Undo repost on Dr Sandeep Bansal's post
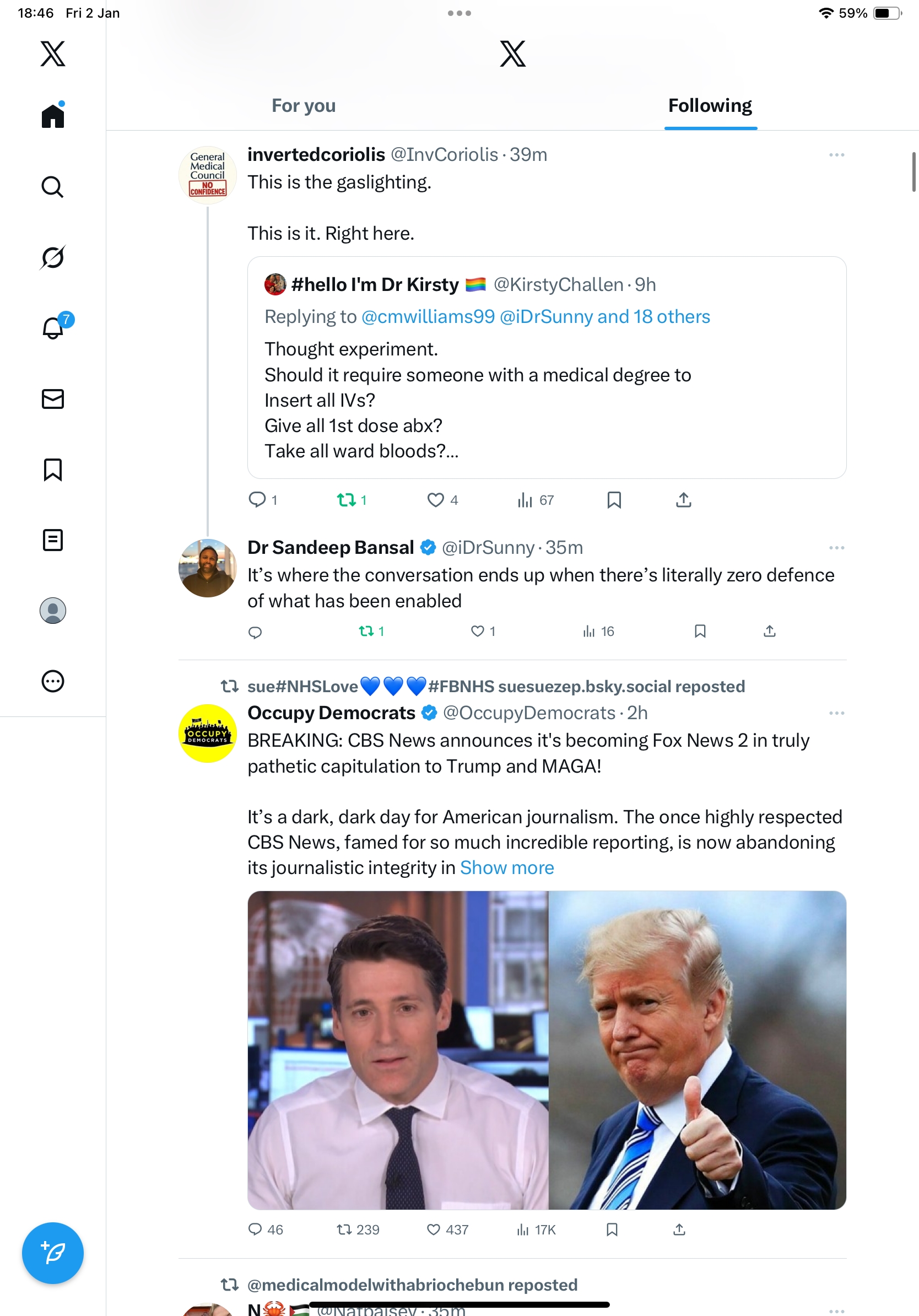 [x=366, y=632]
